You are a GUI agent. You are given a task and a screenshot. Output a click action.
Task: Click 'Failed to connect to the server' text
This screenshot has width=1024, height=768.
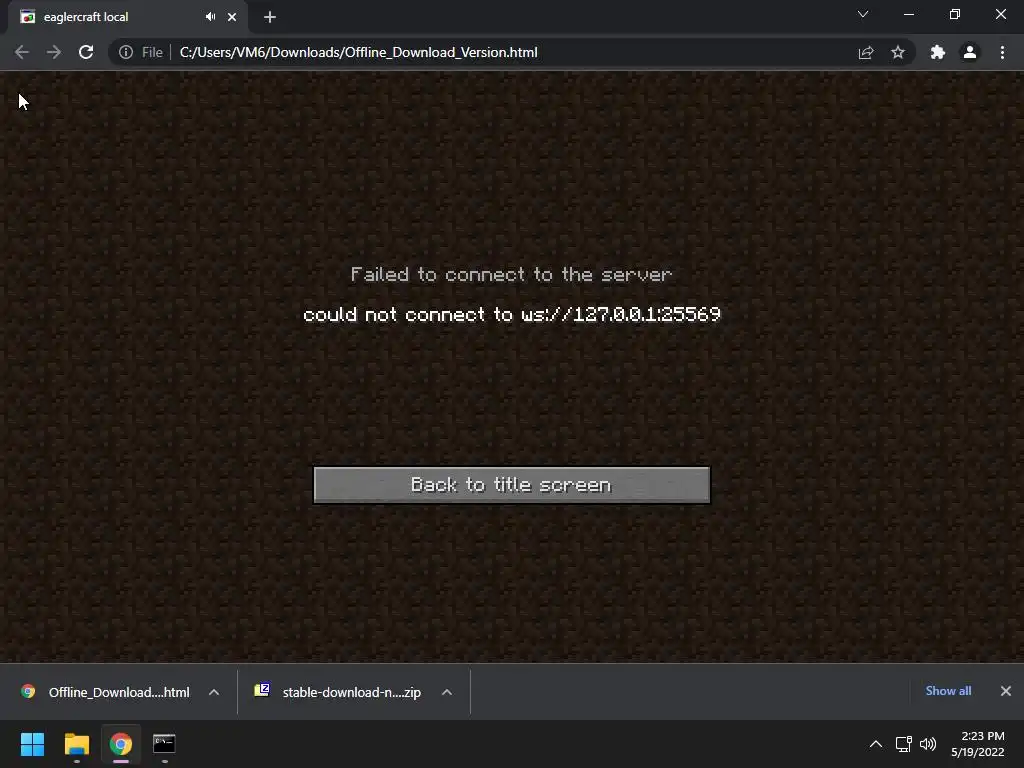(511, 274)
